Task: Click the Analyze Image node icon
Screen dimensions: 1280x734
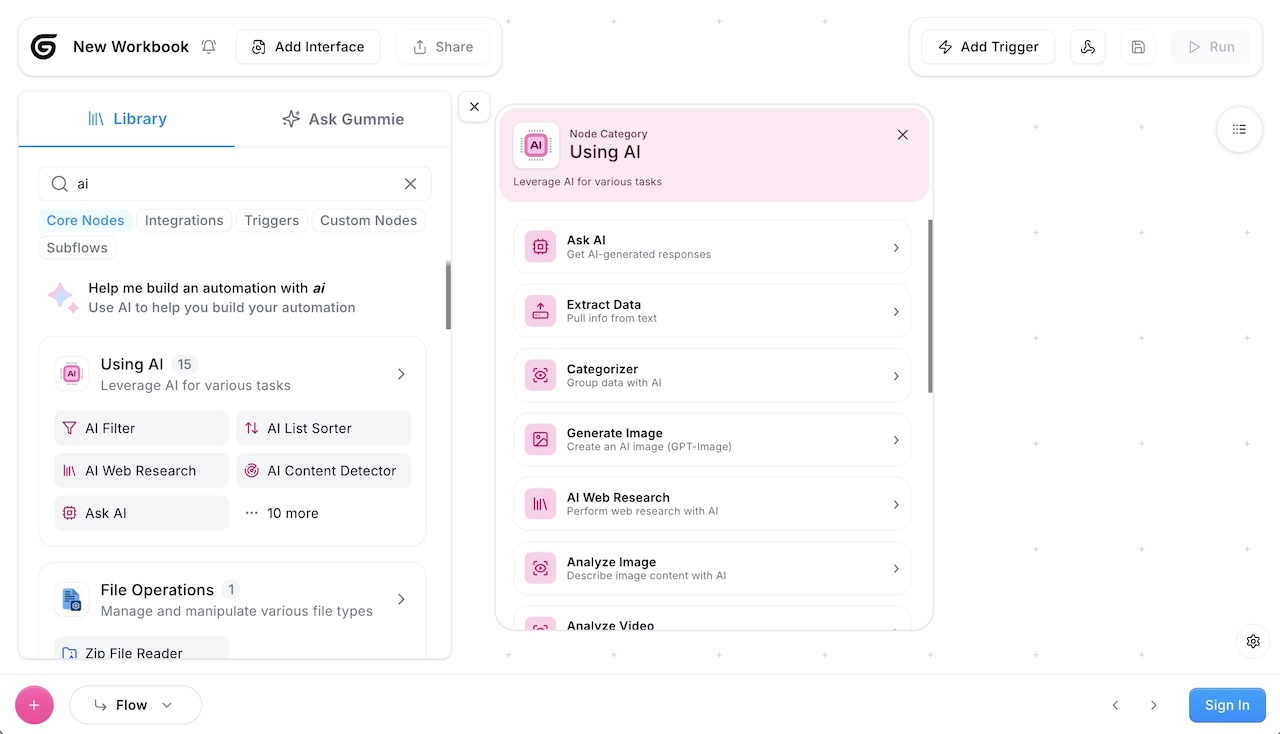Action: pos(540,568)
